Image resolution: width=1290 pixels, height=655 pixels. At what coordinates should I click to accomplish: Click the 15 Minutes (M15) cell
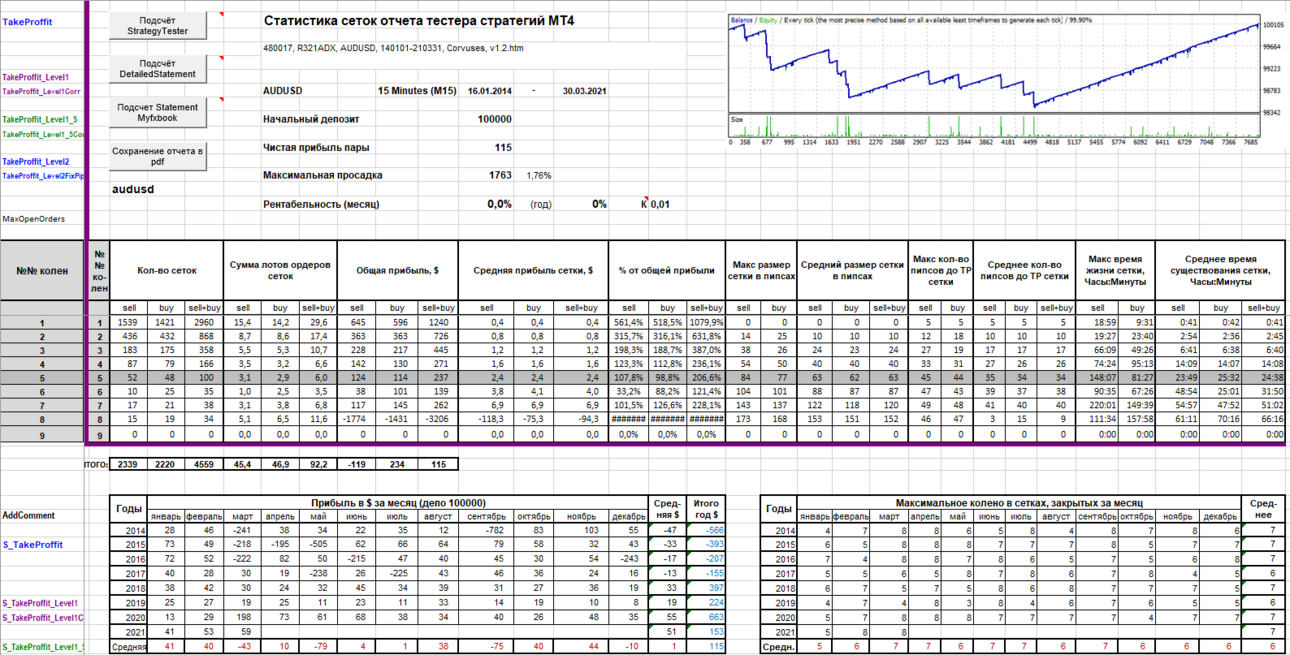coord(417,91)
